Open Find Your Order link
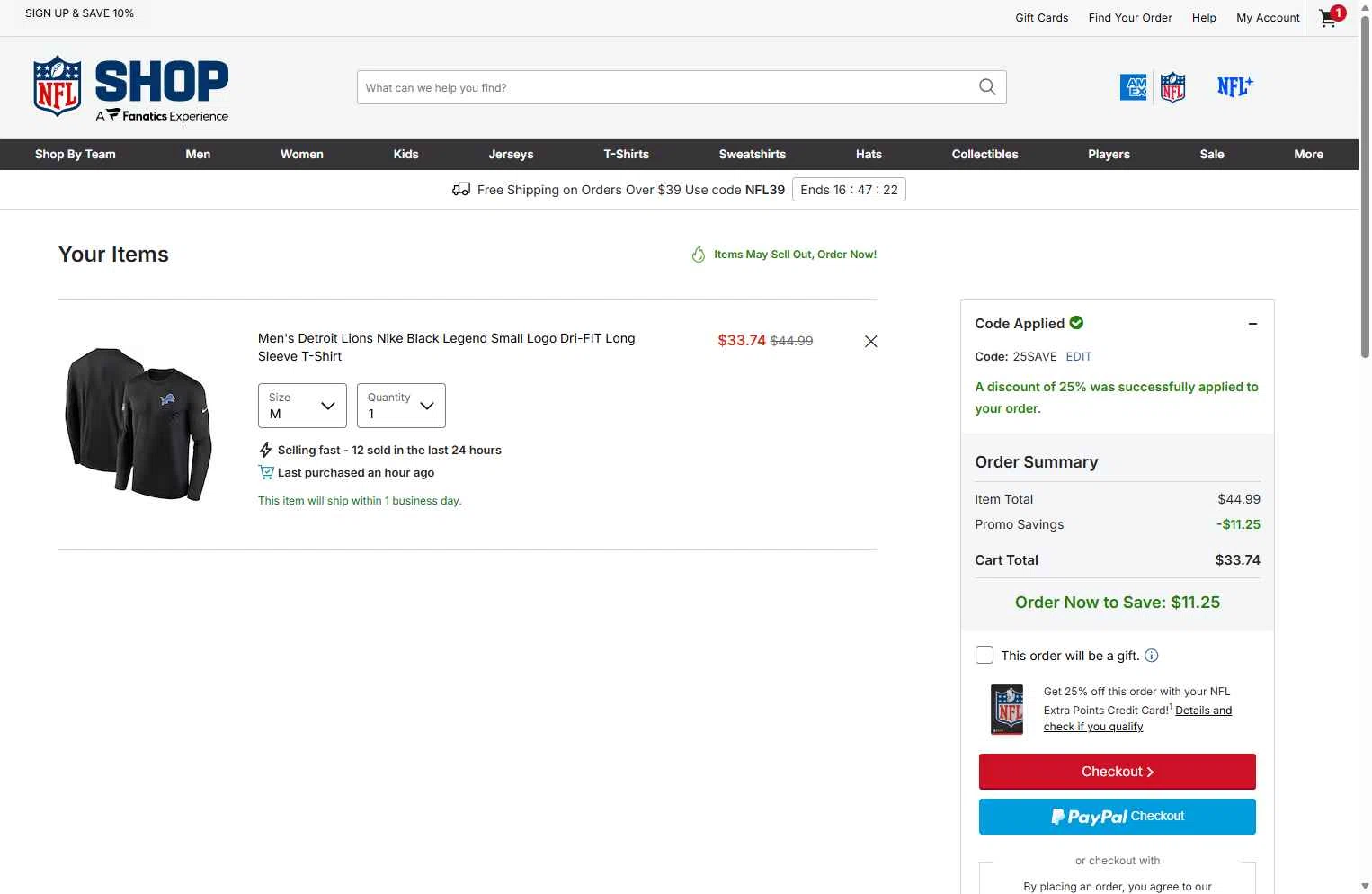The image size is (1372, 894). click(x=1130, y=17)
